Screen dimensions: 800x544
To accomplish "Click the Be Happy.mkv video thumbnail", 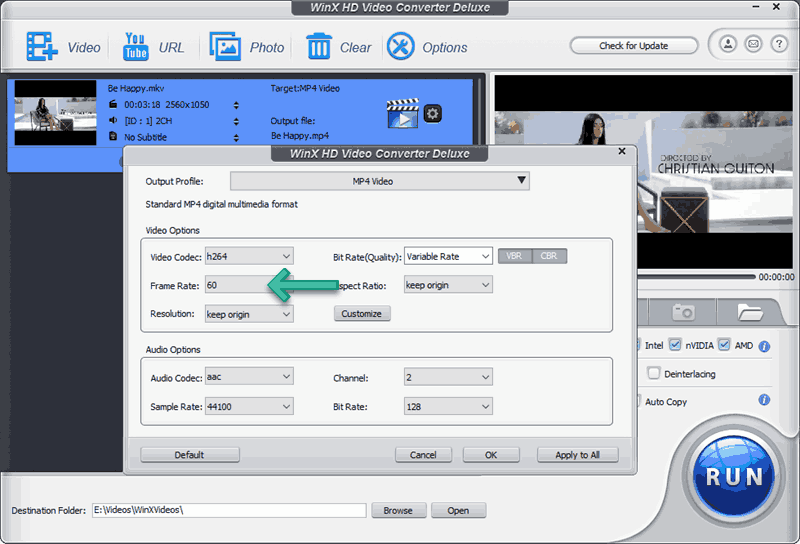I will coord(55,113).
